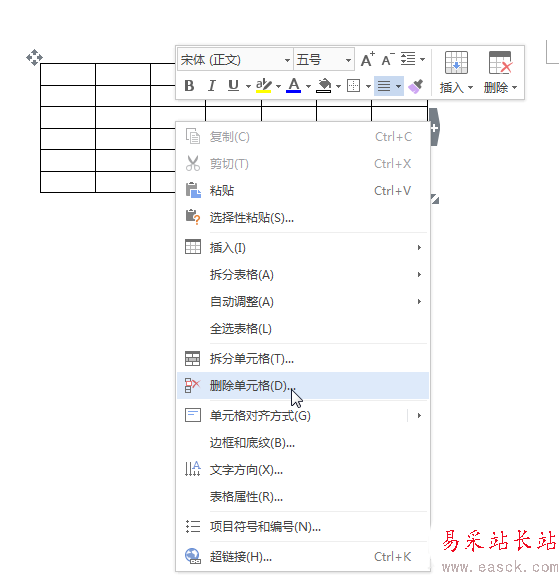Apply Underline formatting

pos(233,86)
